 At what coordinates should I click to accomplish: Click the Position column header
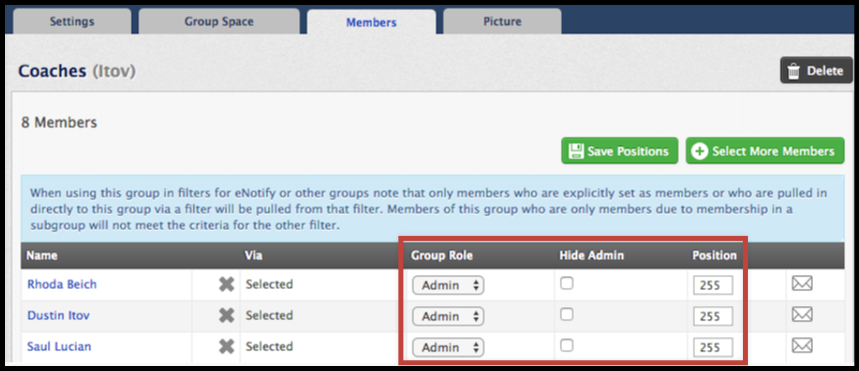[714, 255]
